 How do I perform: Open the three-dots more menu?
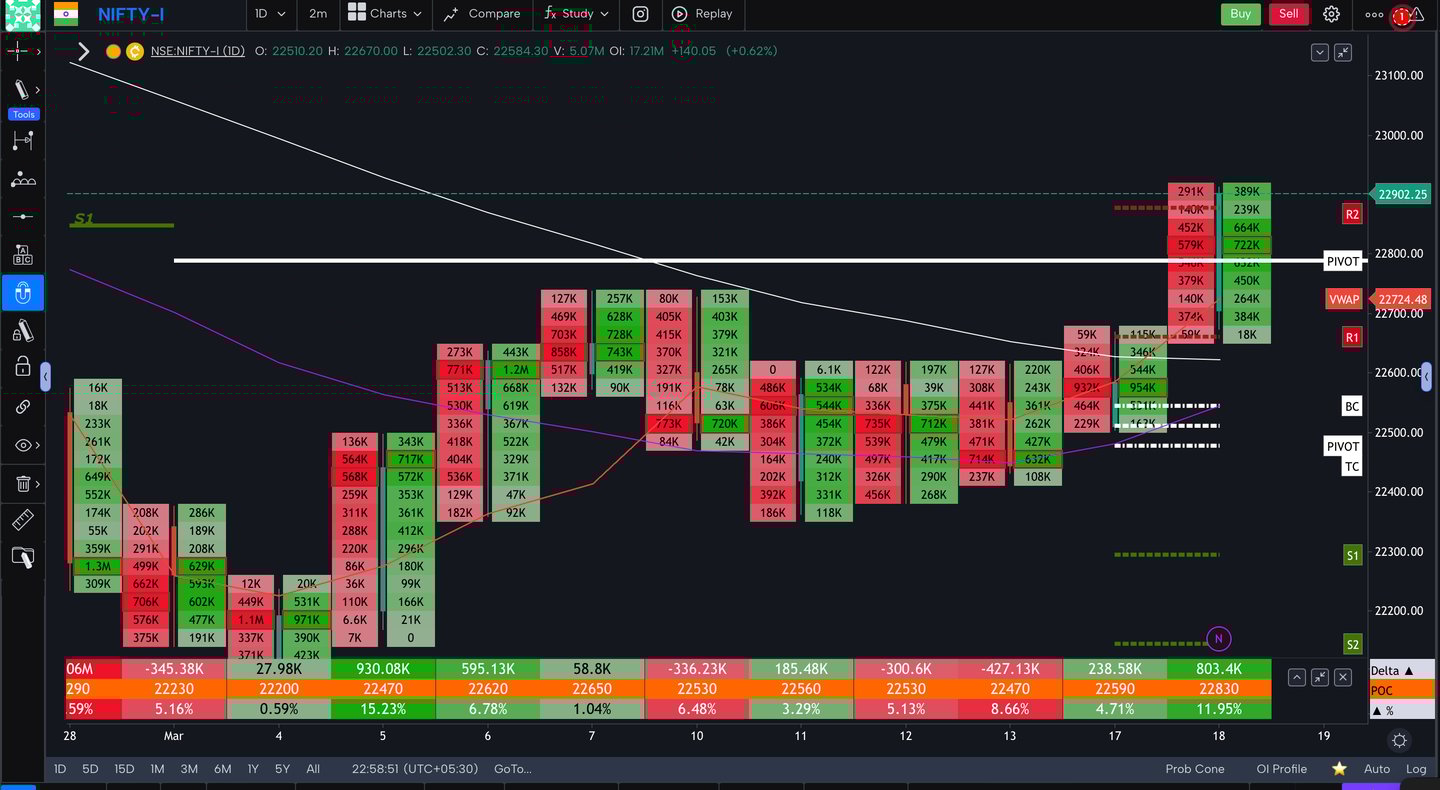pyautogui.click(x=1374, y=15)
